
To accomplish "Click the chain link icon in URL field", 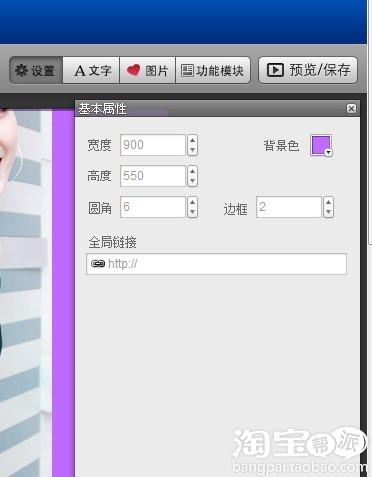I will (98, 264).
